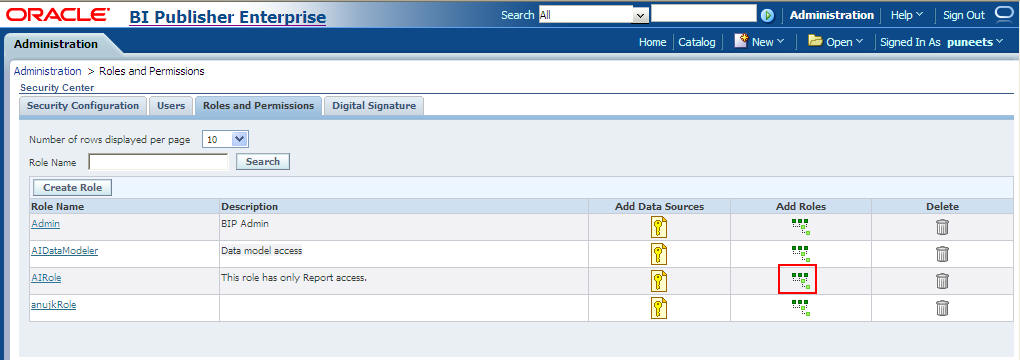Delete AIRole using trash icon
Image resolution: width=1020 pixels, height=360 pixels.
[942, 281]
